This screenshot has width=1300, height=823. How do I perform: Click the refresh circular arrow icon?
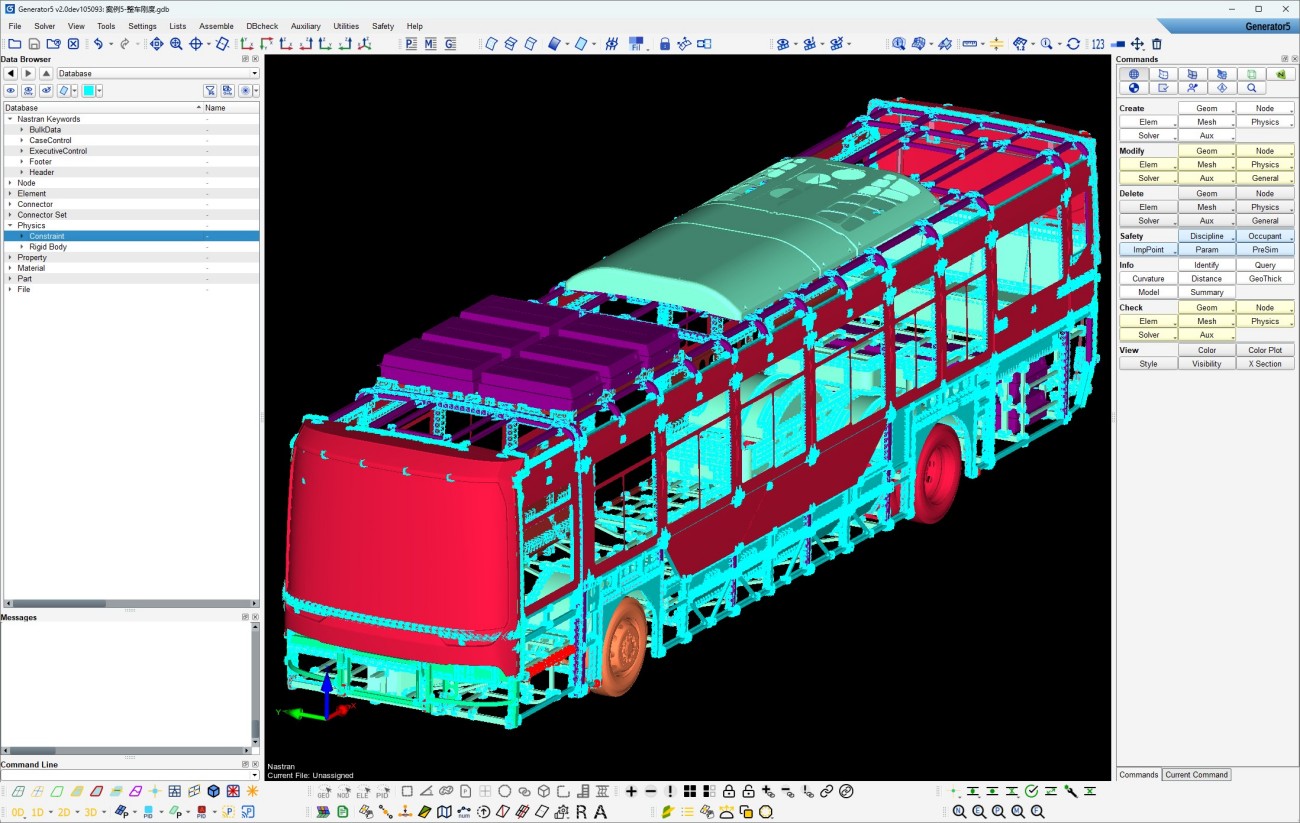(1073, 44)
